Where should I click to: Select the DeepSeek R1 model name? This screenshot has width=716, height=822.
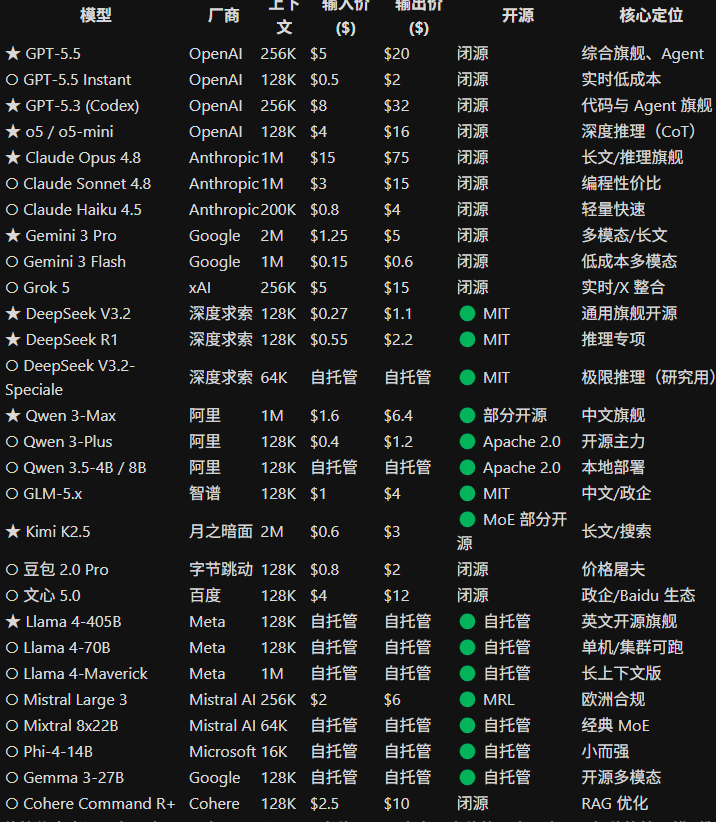71,340
